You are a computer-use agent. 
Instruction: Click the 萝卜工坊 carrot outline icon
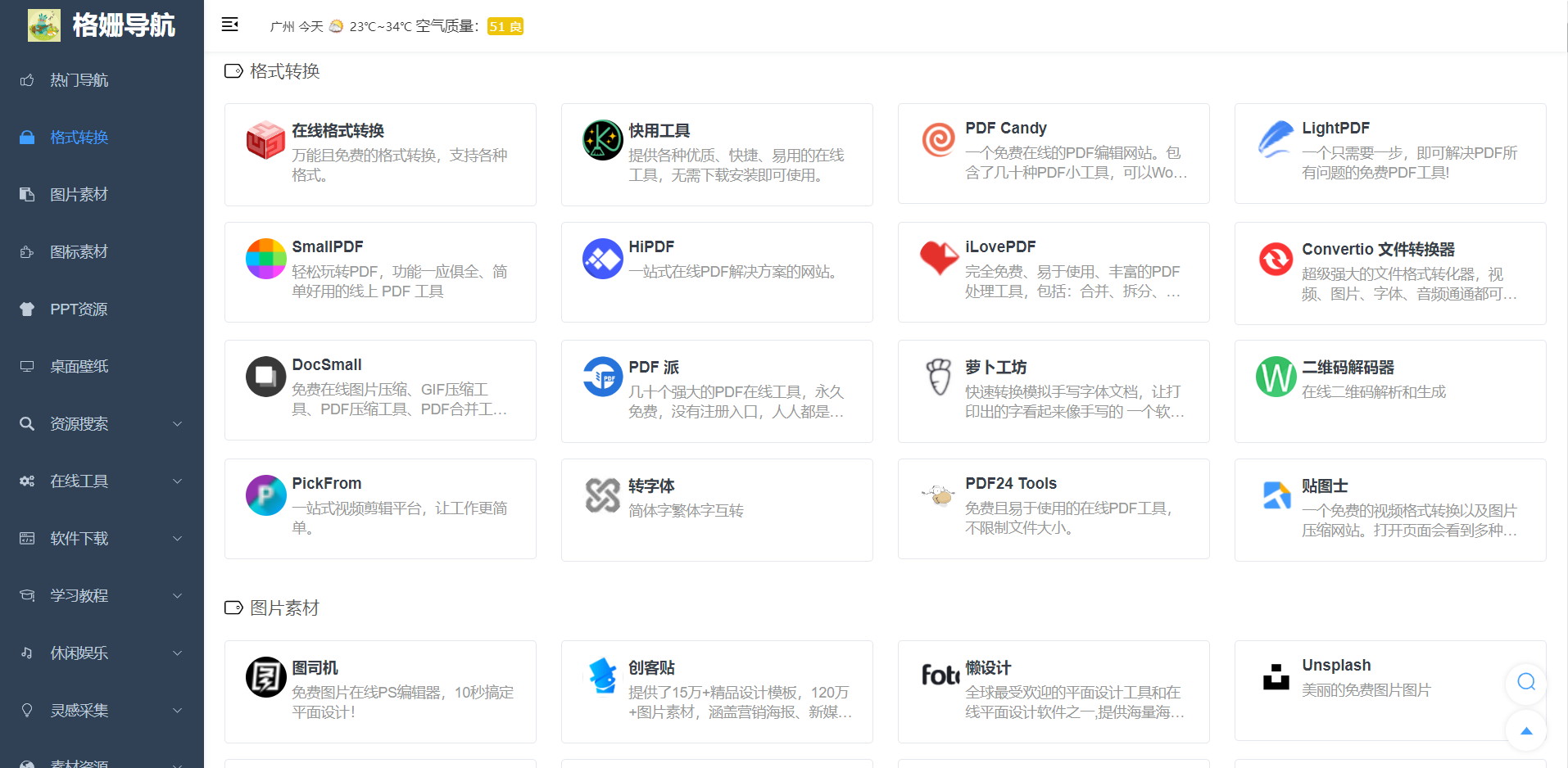939,377
